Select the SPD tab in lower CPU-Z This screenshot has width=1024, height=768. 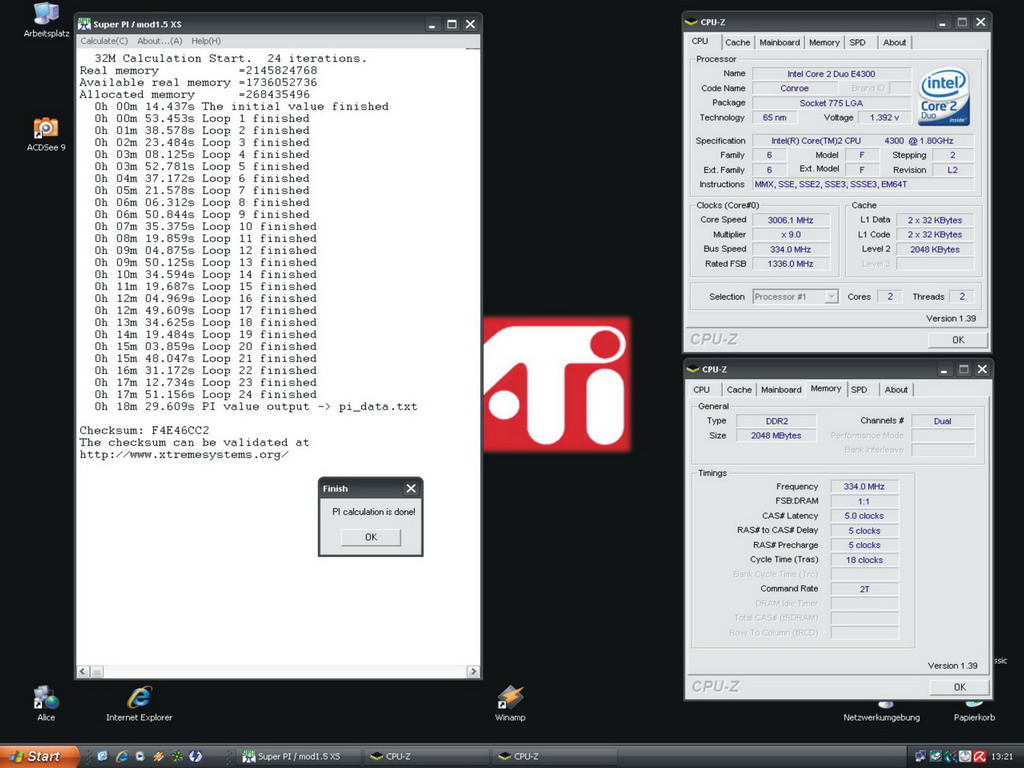(x=859, y=390)
